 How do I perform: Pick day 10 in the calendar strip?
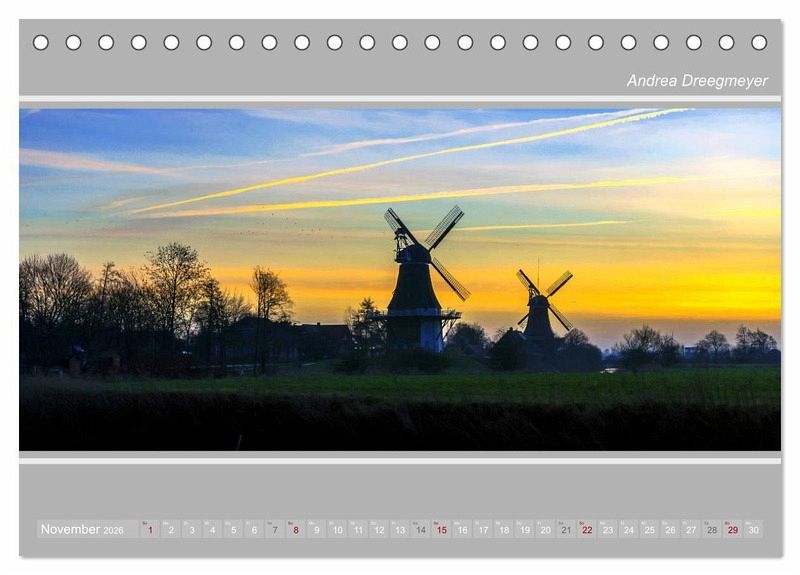tap(338, 529)
